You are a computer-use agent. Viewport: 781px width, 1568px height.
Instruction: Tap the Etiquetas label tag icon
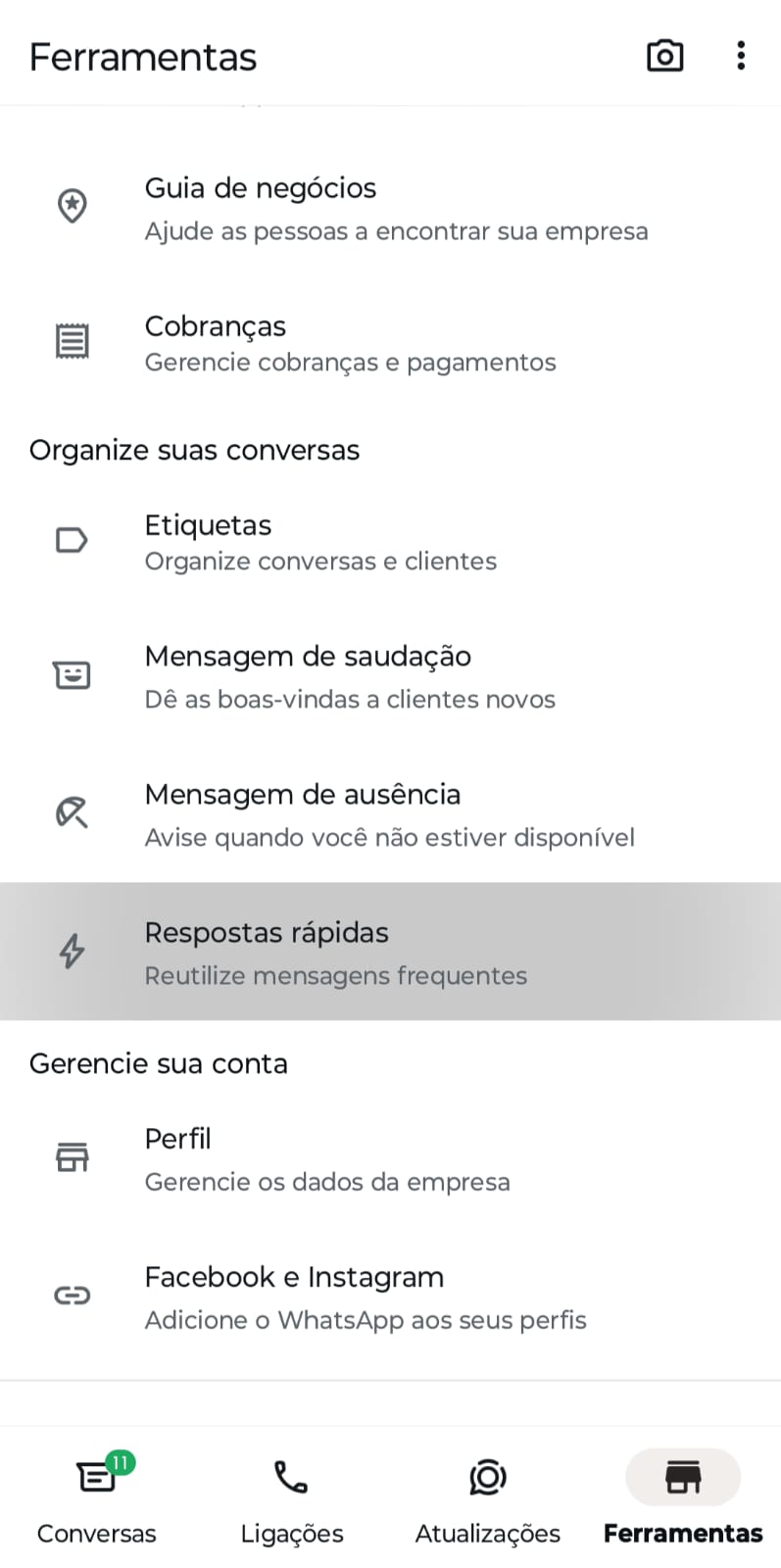(72, 540)
